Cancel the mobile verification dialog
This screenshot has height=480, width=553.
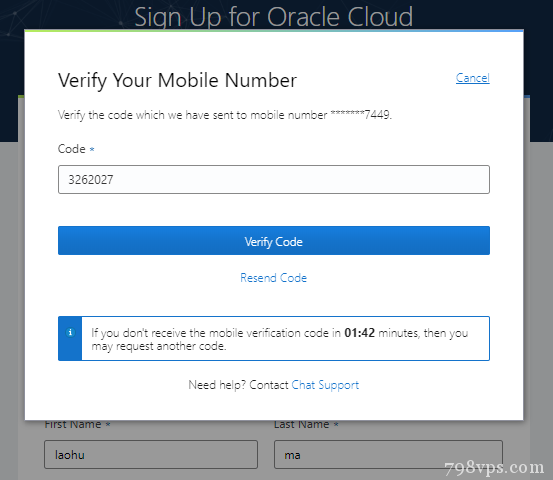(473, 78)
